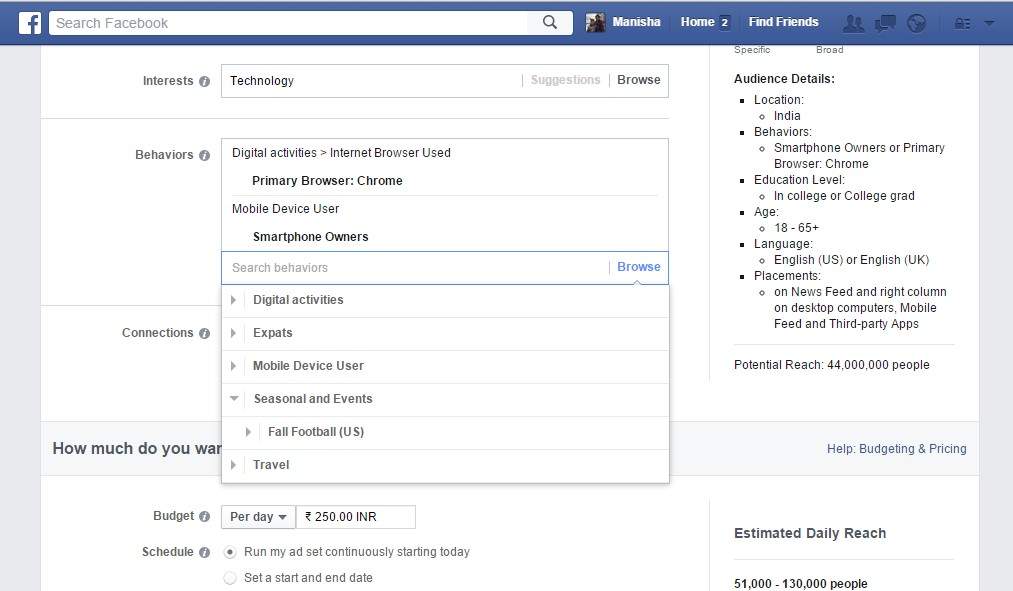The width and height of the screenshot is (1013, 591).
Task: Expand the Travel behaviors category
Action: point(234,465)
